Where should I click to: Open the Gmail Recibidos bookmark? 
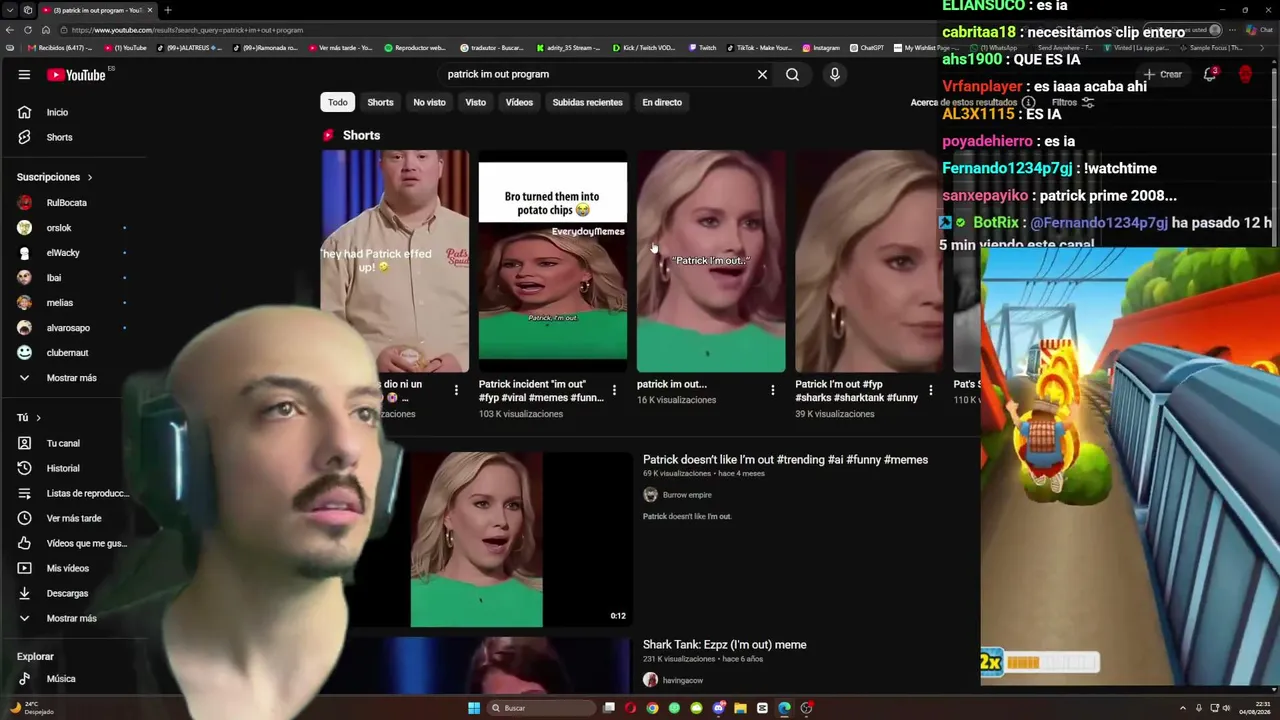pos(61,48)
